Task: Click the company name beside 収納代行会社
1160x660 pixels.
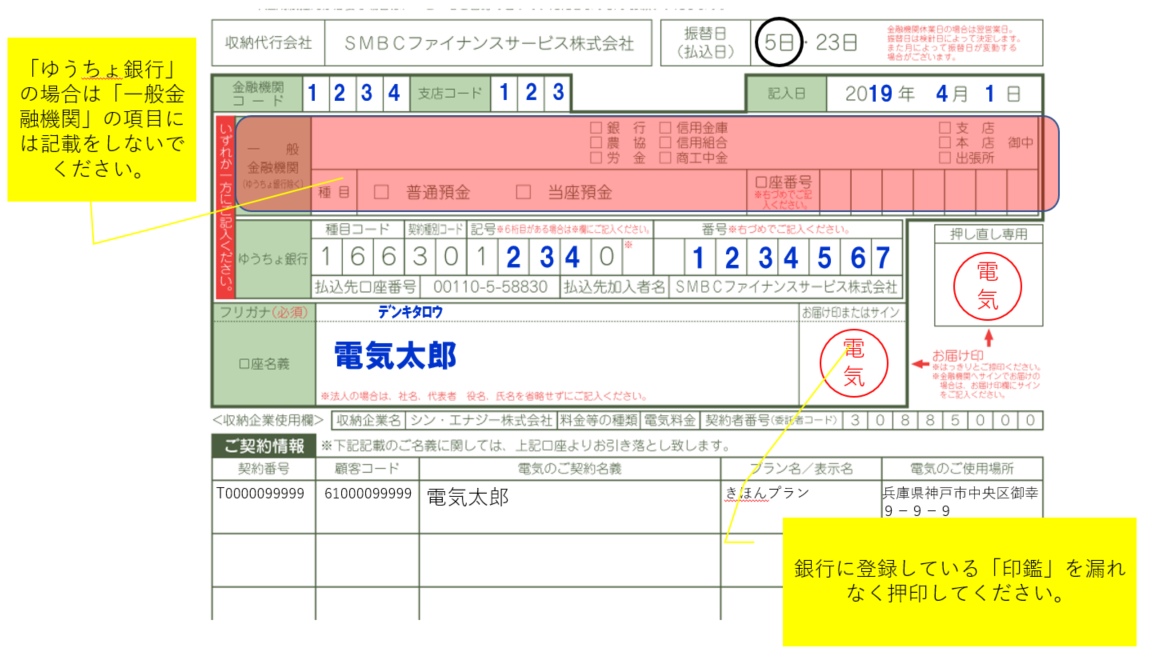Action: click(489, 43)
